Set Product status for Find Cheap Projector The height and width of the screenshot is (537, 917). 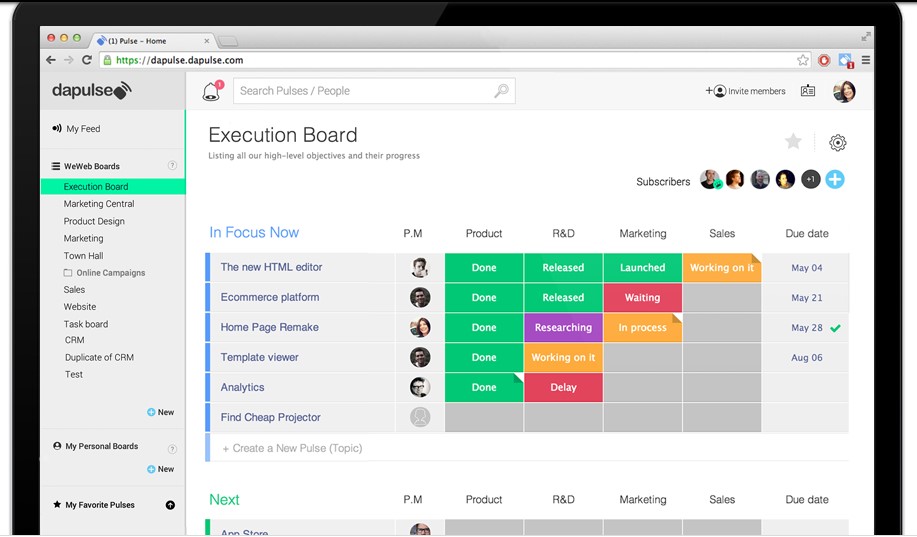coord(484,417)
